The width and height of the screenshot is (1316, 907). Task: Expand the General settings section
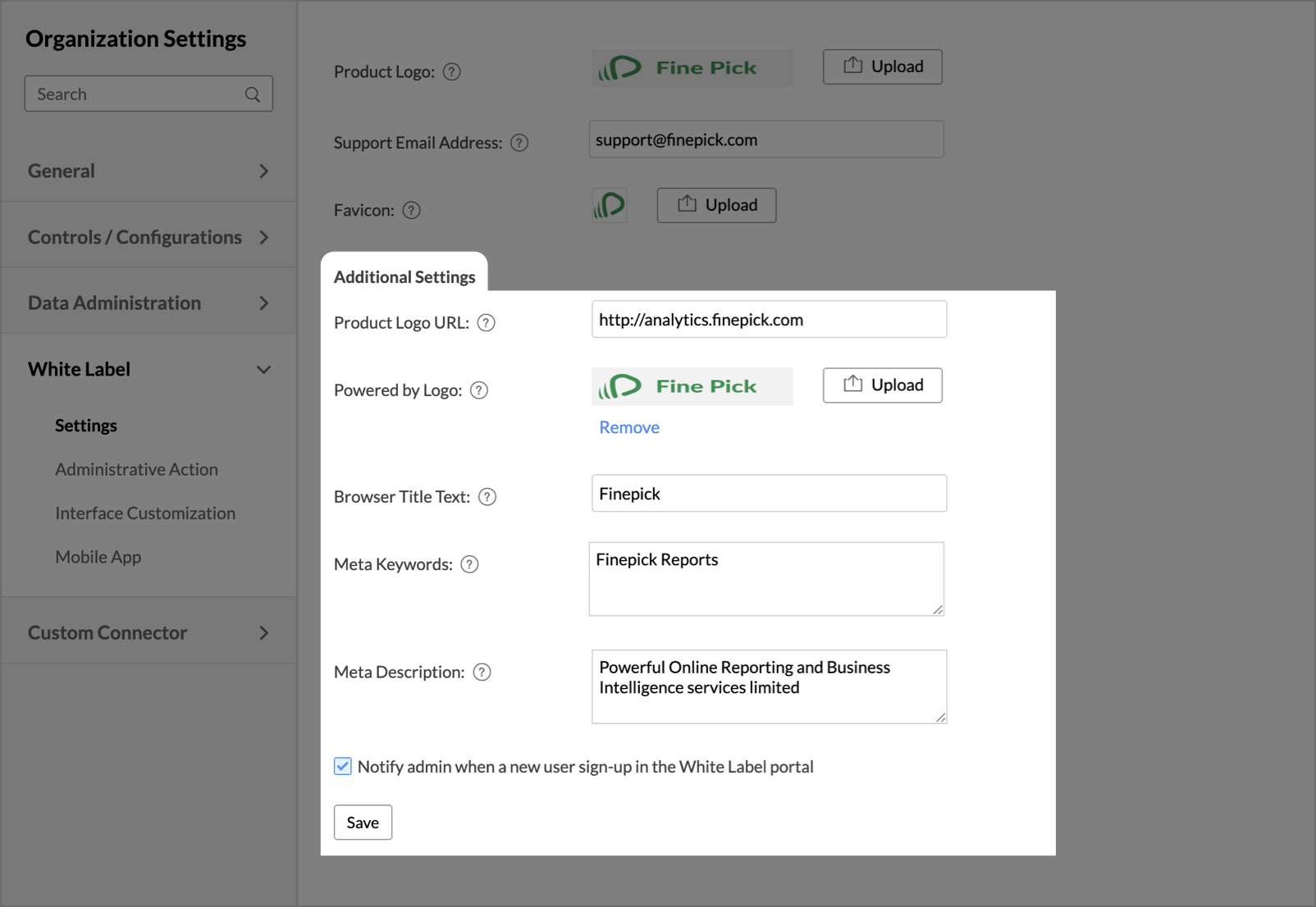(149, 171)
